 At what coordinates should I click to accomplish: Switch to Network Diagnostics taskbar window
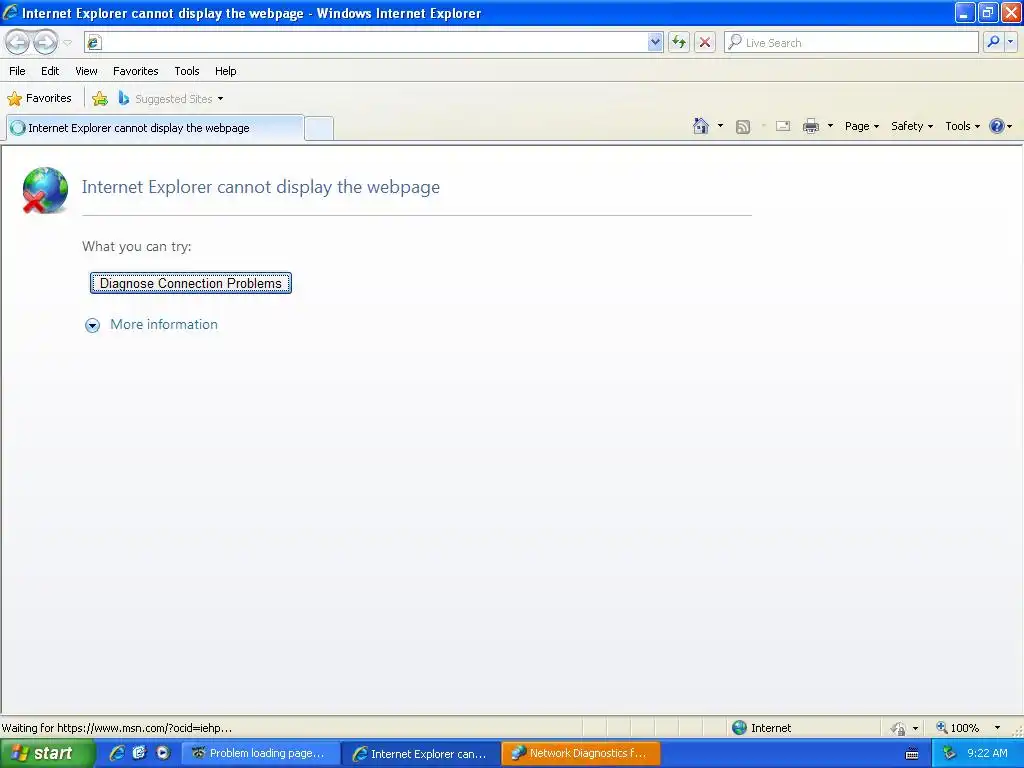pos(581,753)
